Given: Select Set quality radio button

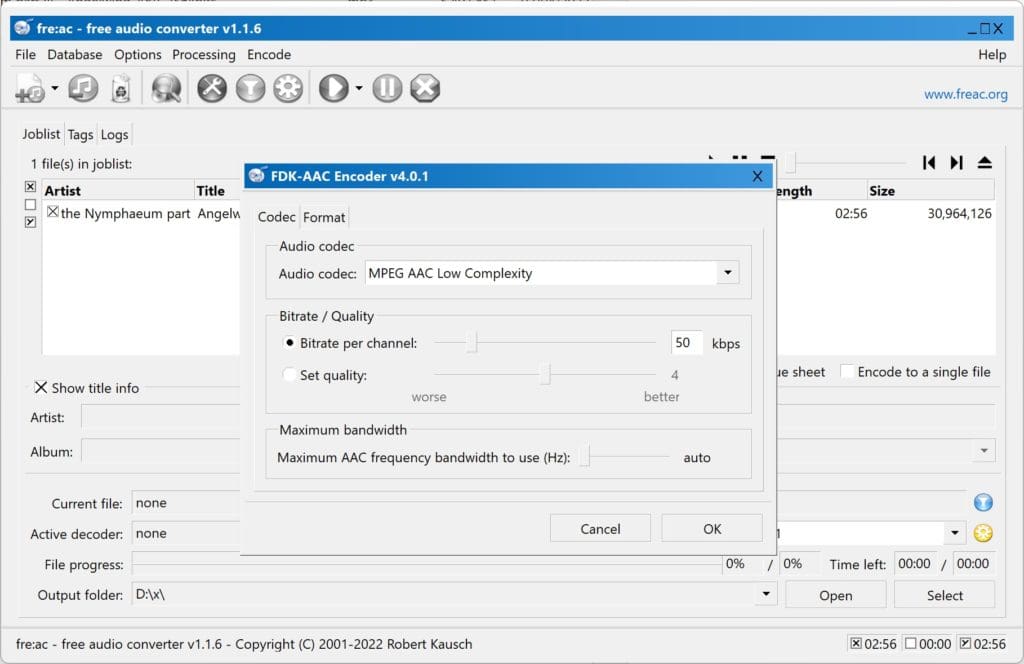Looking at the screenshot, I should tap(289, 375).
